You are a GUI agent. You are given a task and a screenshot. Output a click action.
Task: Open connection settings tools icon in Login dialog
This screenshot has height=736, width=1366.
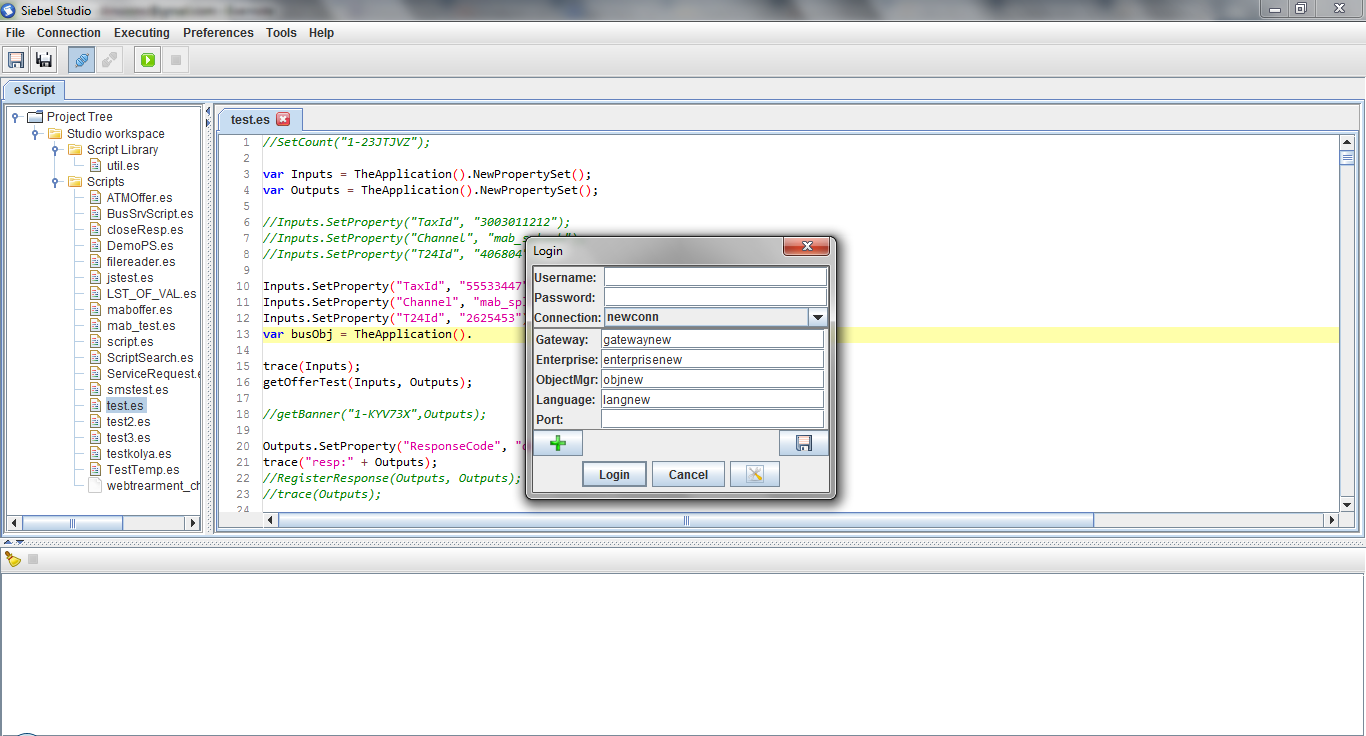(x=755, y=474)
